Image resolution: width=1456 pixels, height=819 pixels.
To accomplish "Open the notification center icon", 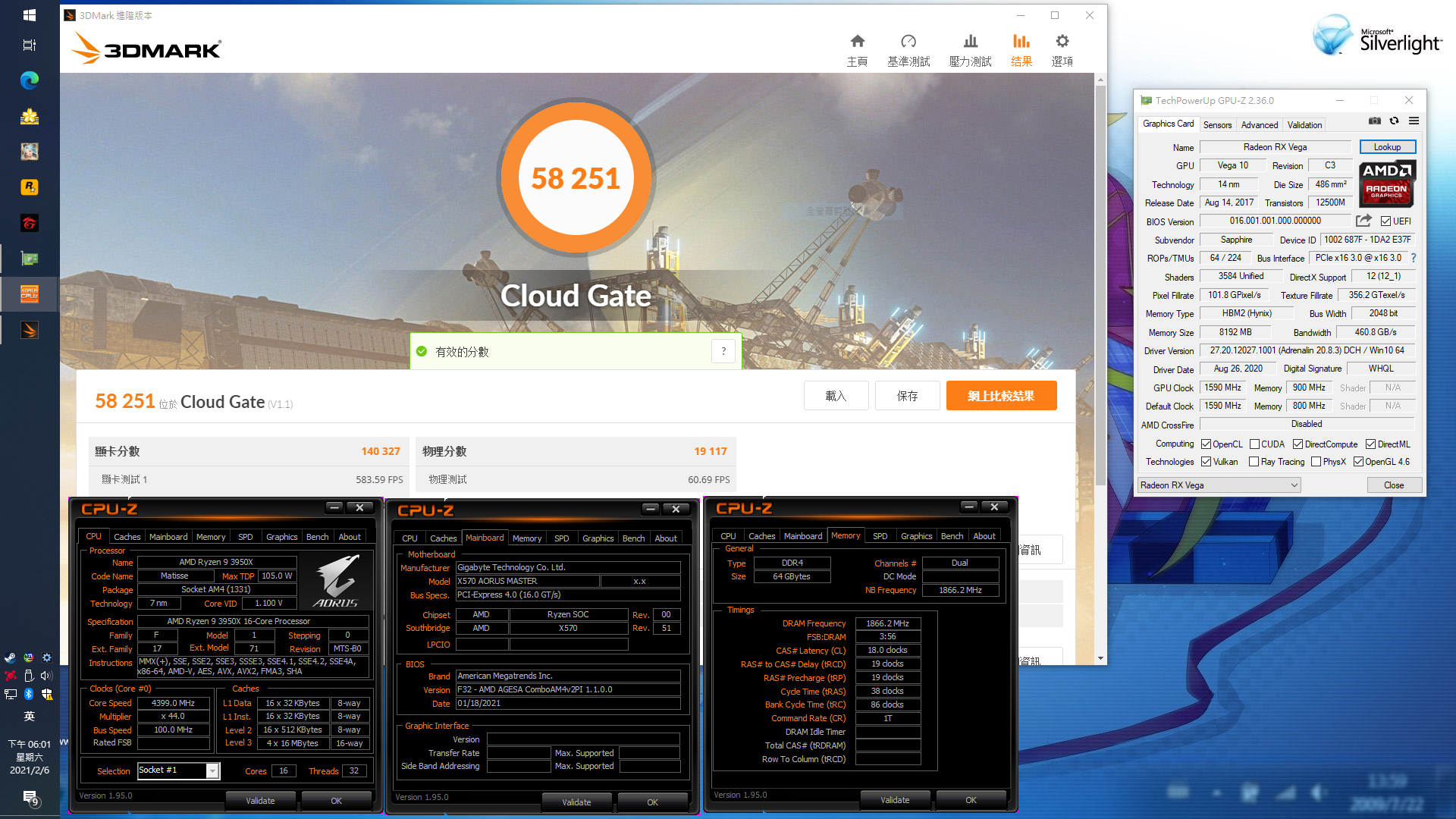I will coord(30,798).
